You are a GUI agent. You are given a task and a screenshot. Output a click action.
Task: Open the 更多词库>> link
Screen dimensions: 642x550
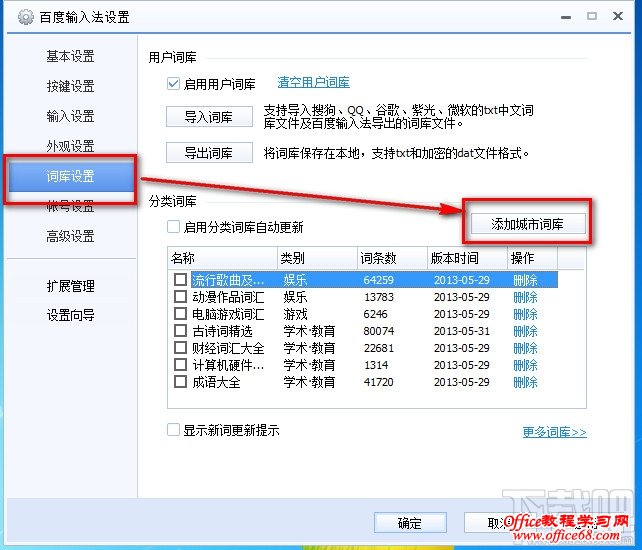pos(555,432)
